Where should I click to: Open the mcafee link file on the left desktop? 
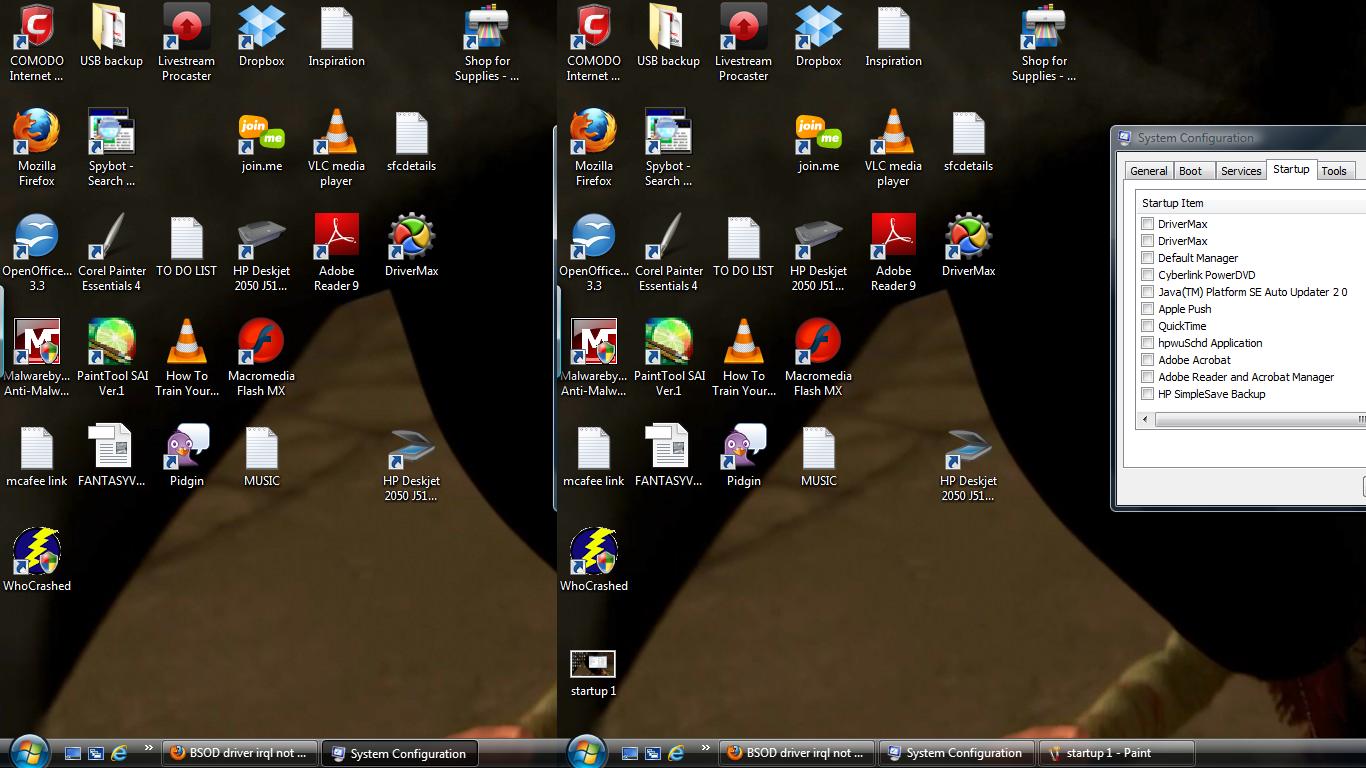tap(37, 456)
